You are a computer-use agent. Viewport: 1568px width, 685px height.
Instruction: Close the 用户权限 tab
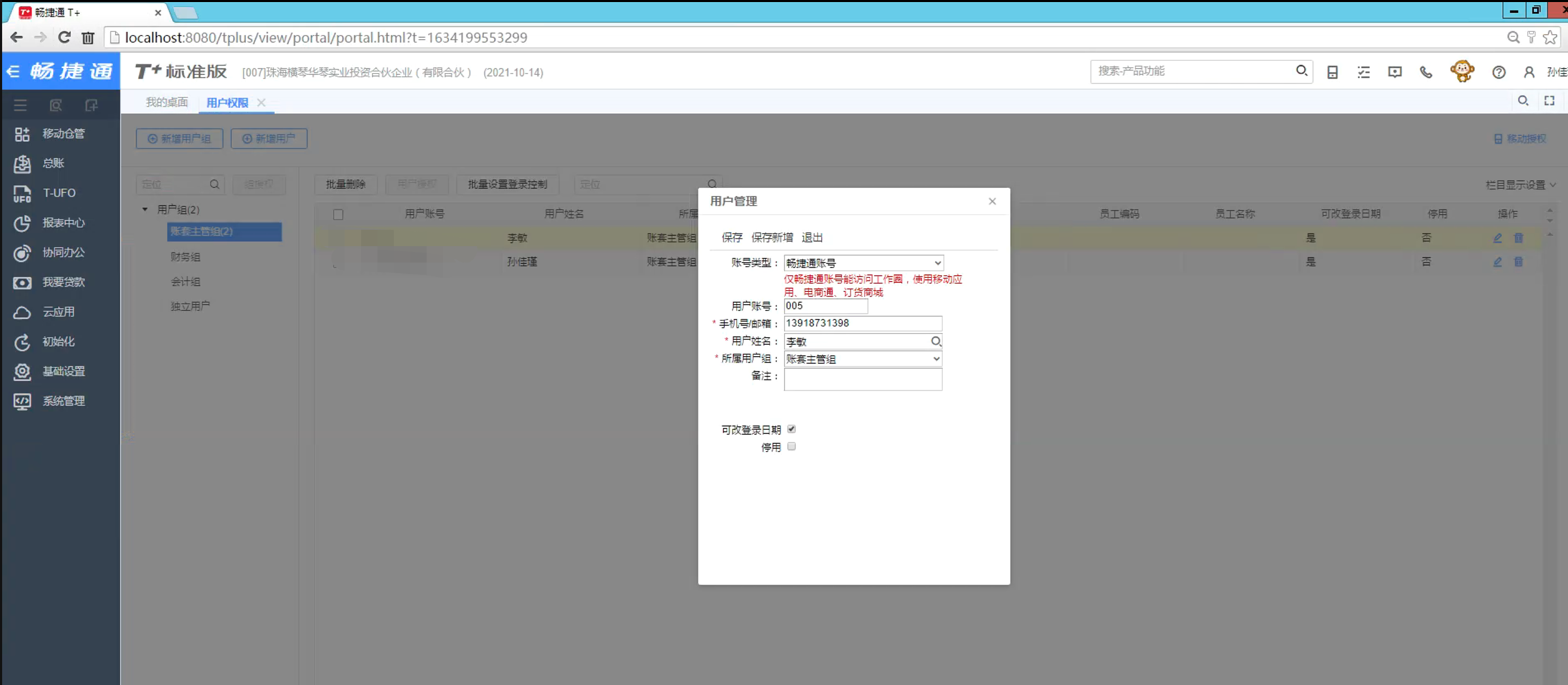(261, 102)
